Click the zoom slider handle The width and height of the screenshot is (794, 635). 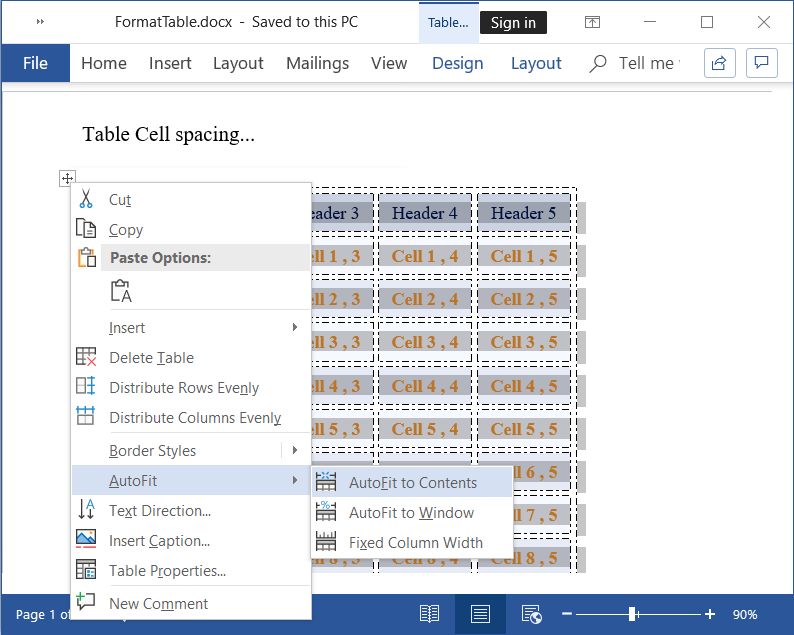click(x=632, y=614)
